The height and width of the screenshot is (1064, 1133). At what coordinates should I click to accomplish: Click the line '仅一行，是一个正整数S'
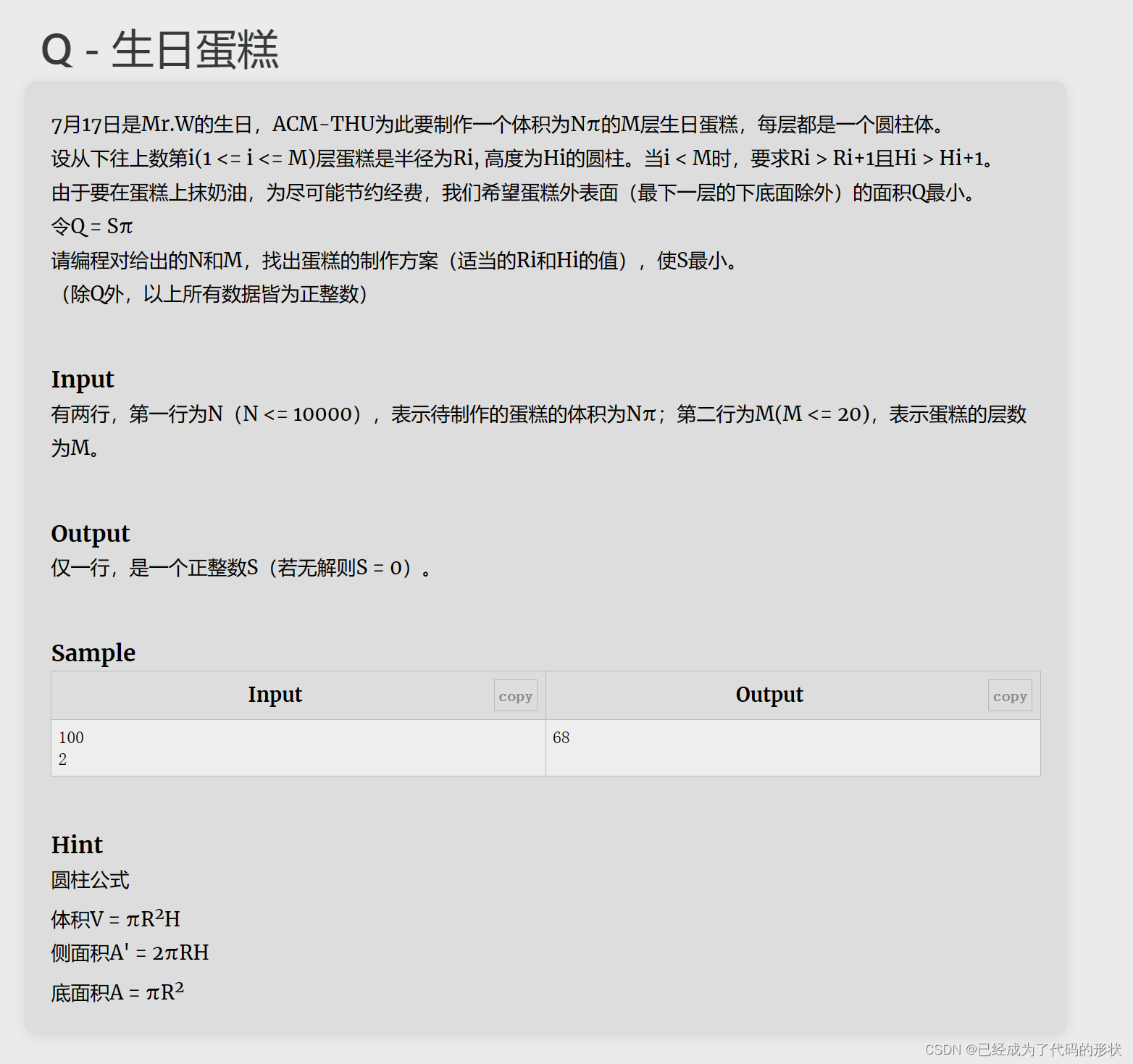[x=241, y=568]
